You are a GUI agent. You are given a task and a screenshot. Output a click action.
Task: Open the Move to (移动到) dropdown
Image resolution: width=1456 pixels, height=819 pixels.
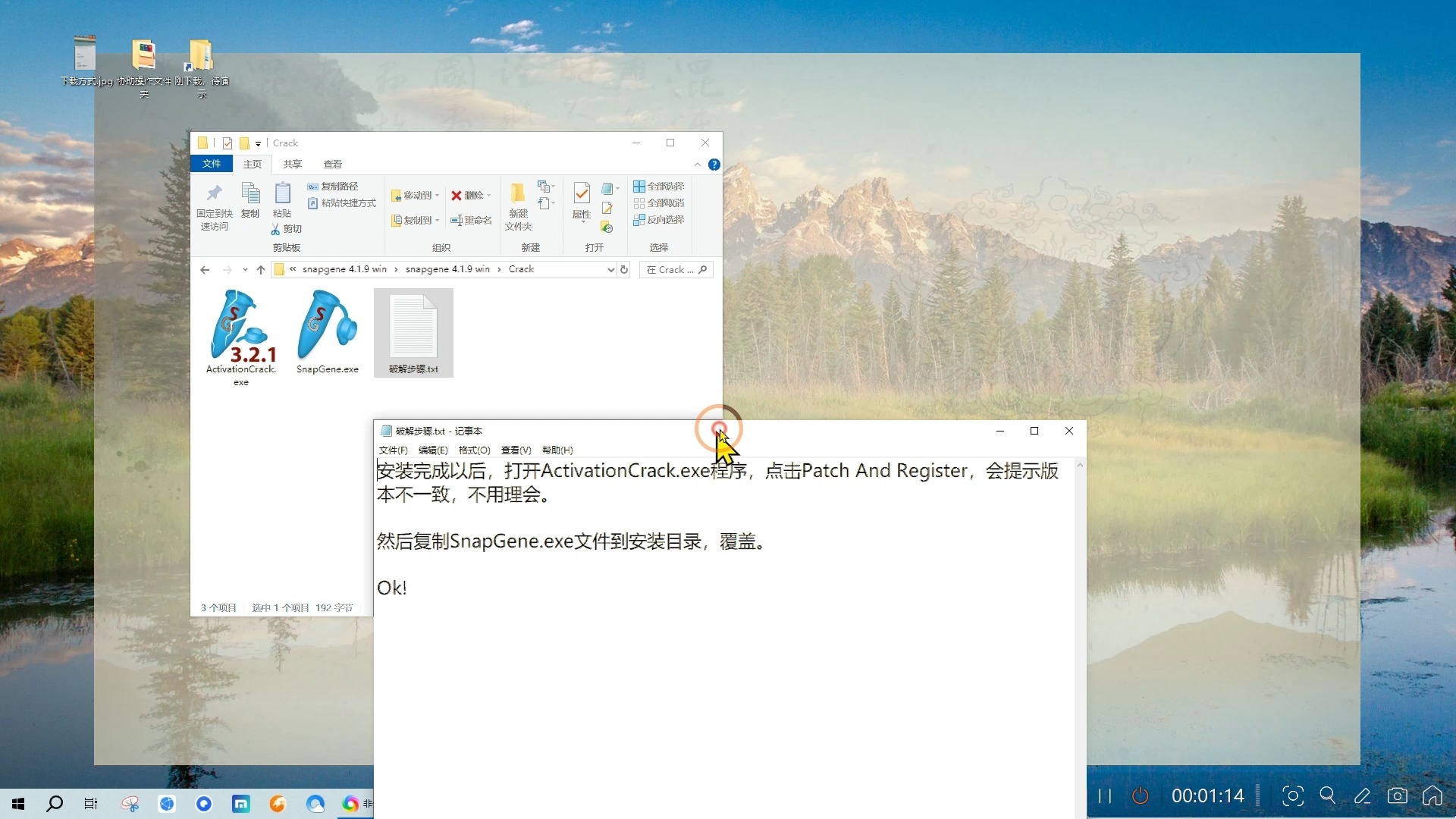pos(415,196)
